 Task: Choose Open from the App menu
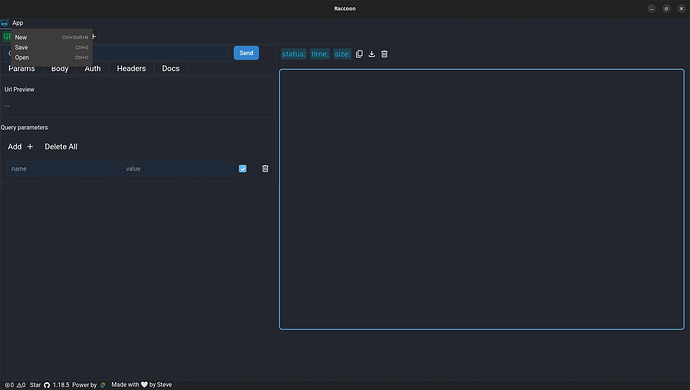[x=51, y=58]
